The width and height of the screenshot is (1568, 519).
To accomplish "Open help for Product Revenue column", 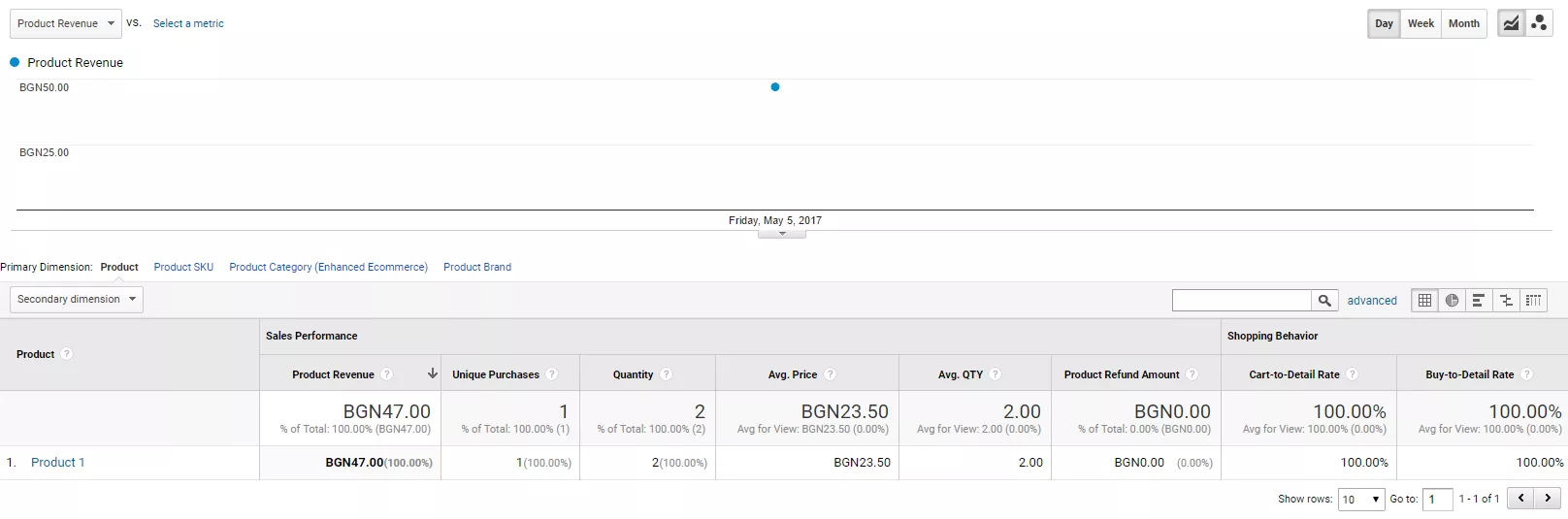I will click(386, 374).
